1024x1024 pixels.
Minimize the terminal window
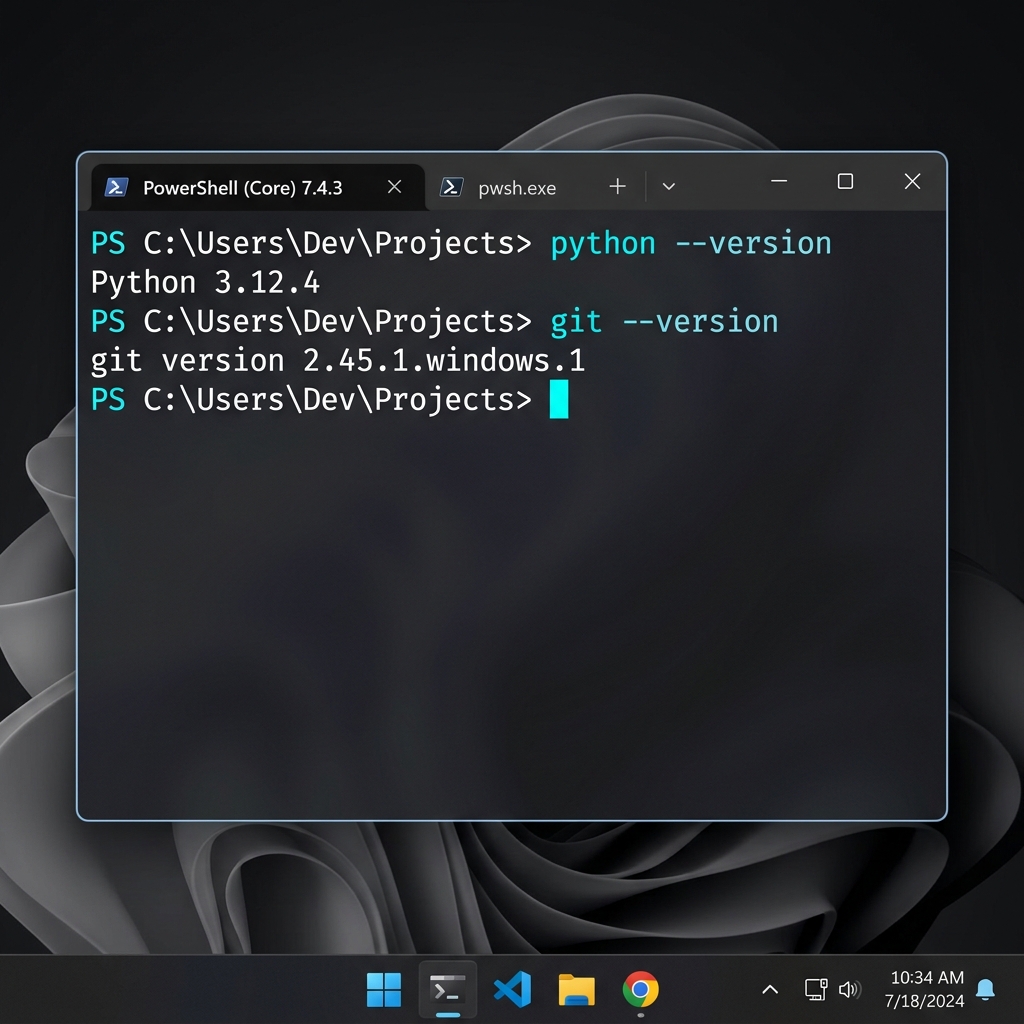point(778,181)
